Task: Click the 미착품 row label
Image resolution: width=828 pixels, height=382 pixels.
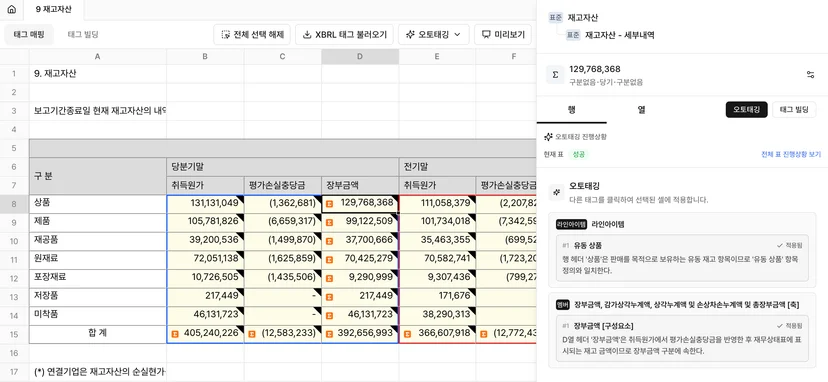Action: (98, 315)
